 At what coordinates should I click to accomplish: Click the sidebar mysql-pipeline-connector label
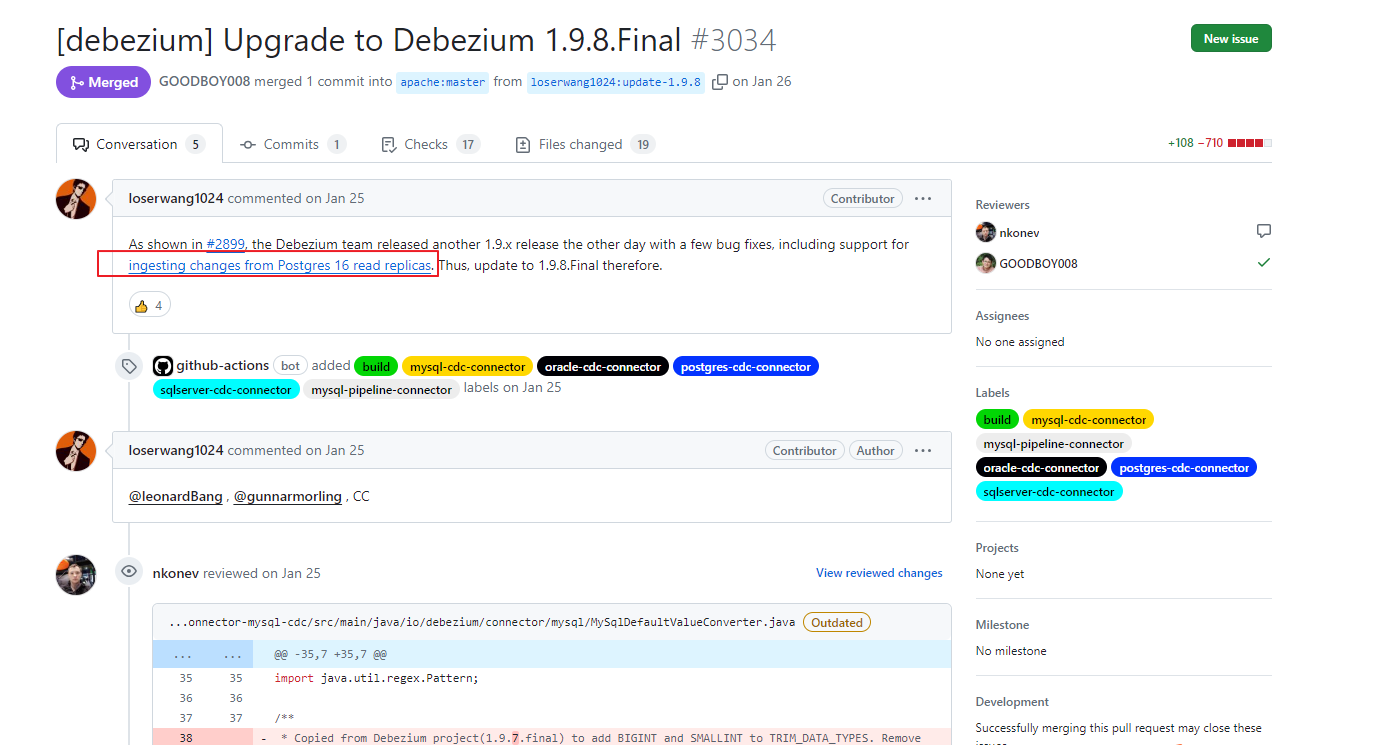point(1054,443)
